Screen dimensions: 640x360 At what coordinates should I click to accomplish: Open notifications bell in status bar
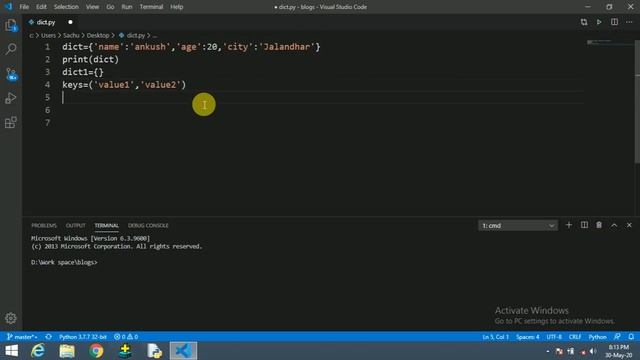tap(631, 337)
